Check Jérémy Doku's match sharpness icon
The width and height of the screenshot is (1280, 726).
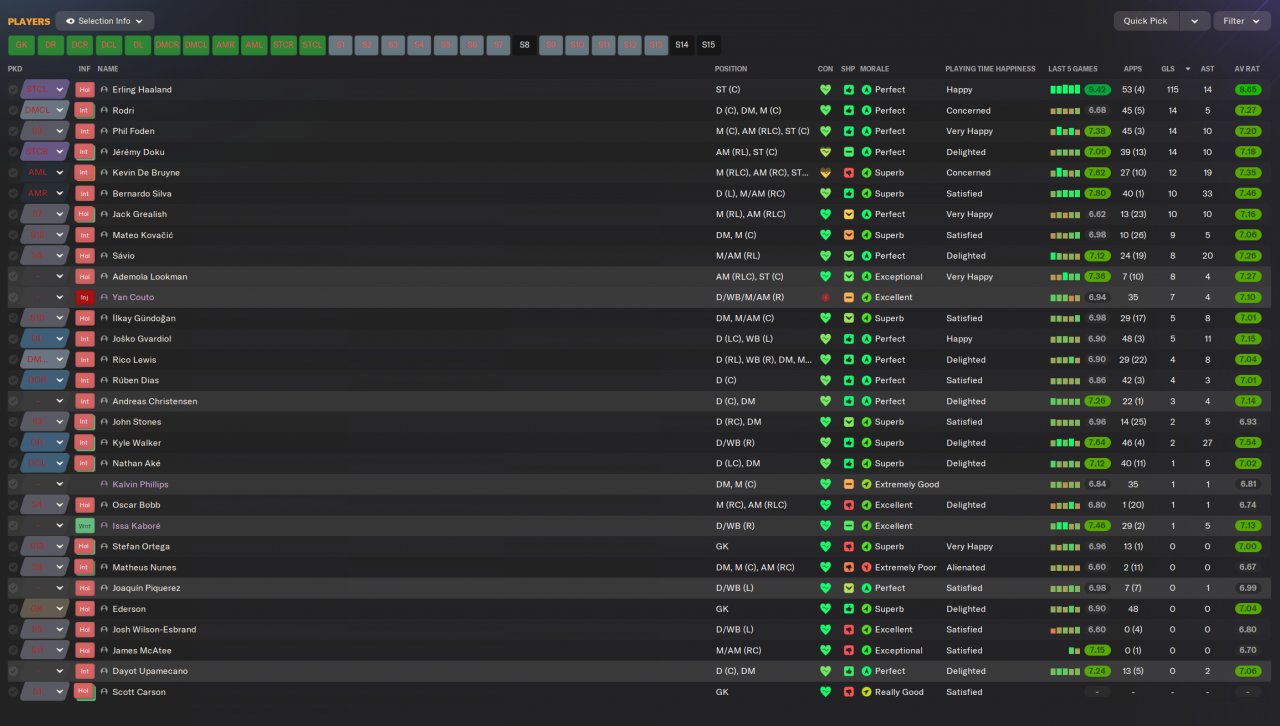tap(848, 152)
